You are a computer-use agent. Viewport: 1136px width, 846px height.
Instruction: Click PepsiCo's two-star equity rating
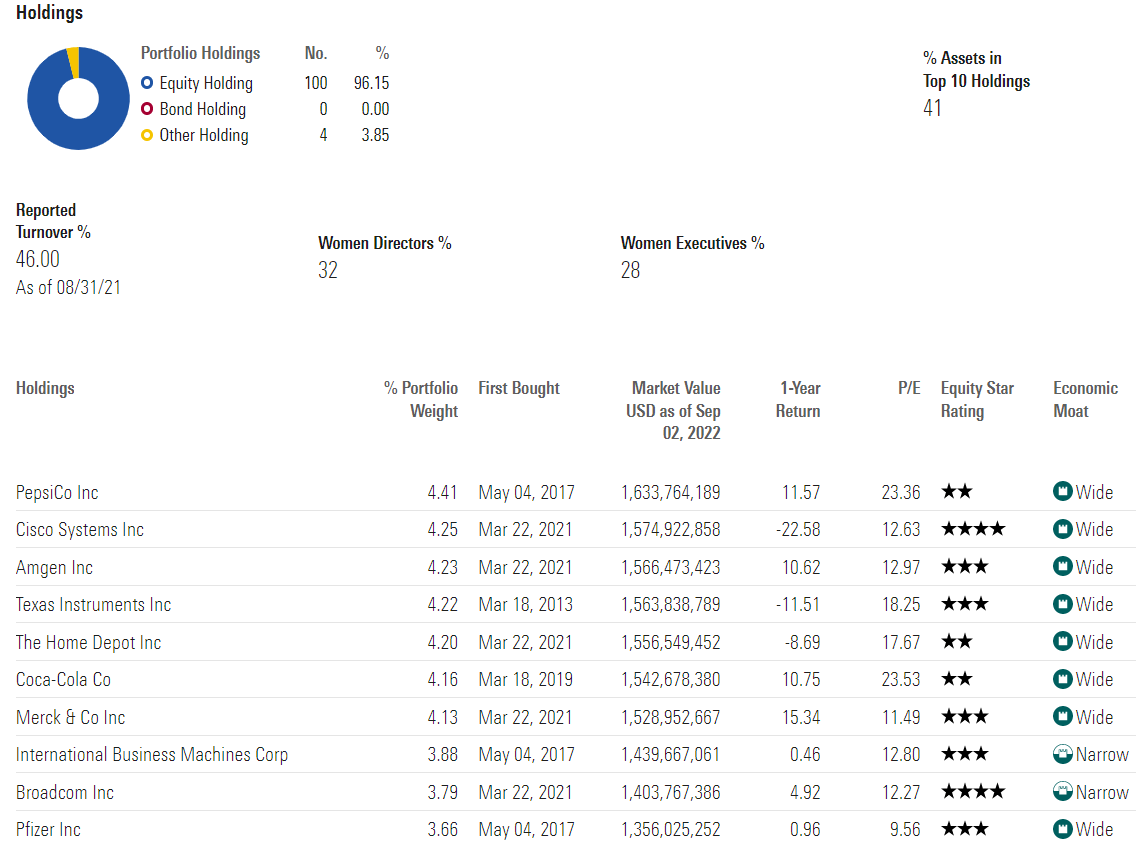tap(956, 492)
